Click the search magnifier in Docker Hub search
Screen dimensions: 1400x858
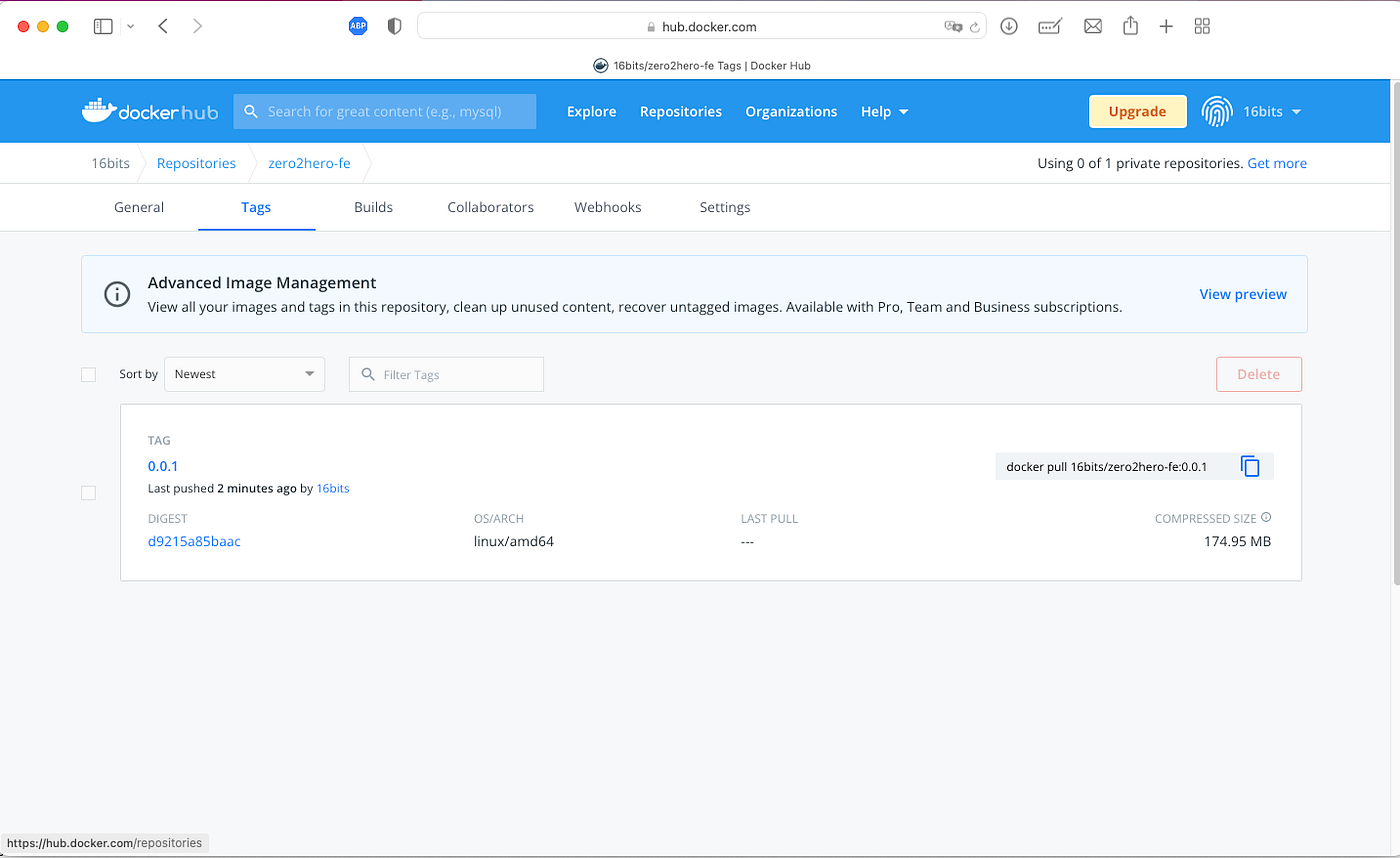[251, 111]
